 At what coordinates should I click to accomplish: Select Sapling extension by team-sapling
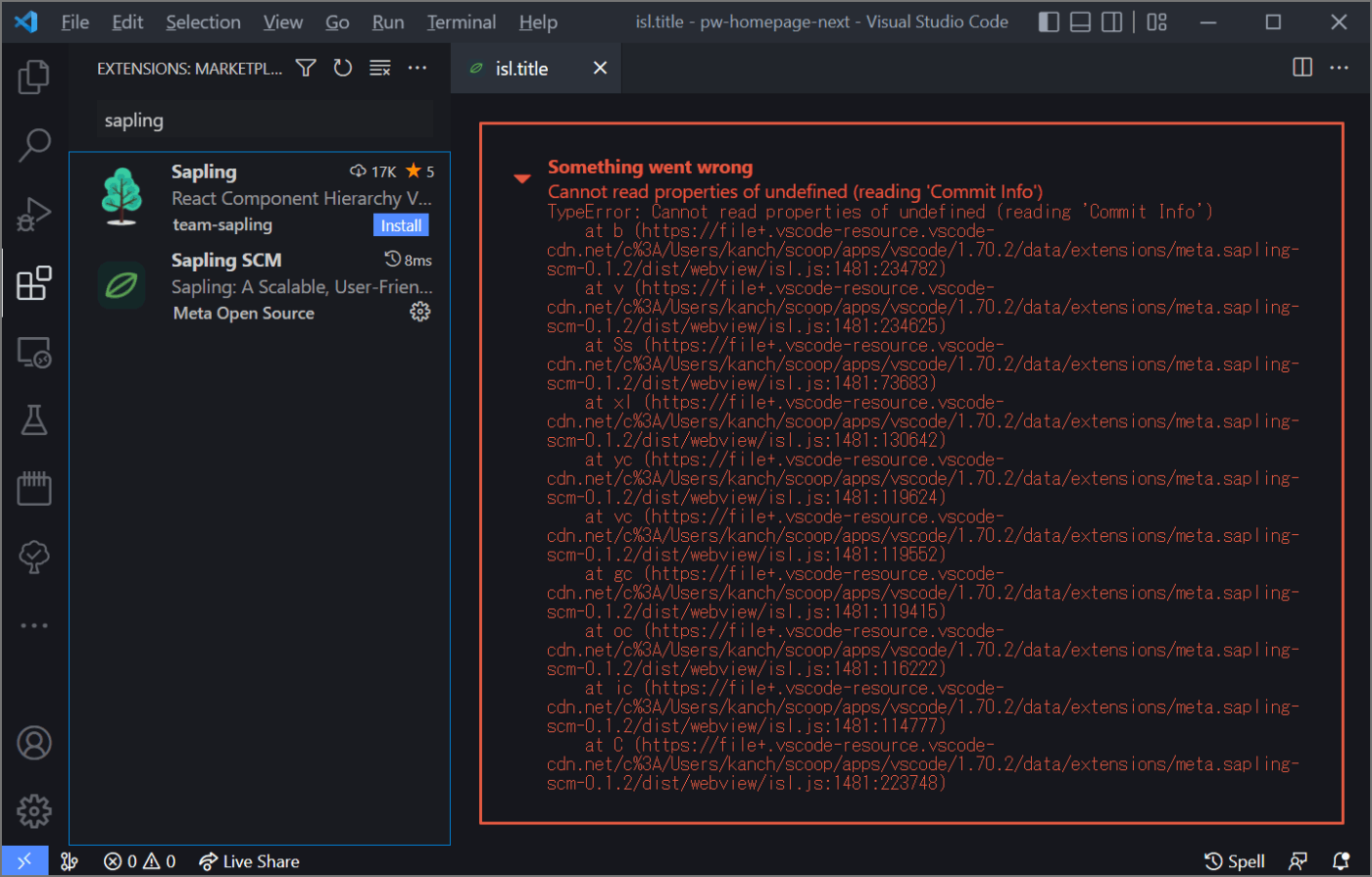(260, 197)
